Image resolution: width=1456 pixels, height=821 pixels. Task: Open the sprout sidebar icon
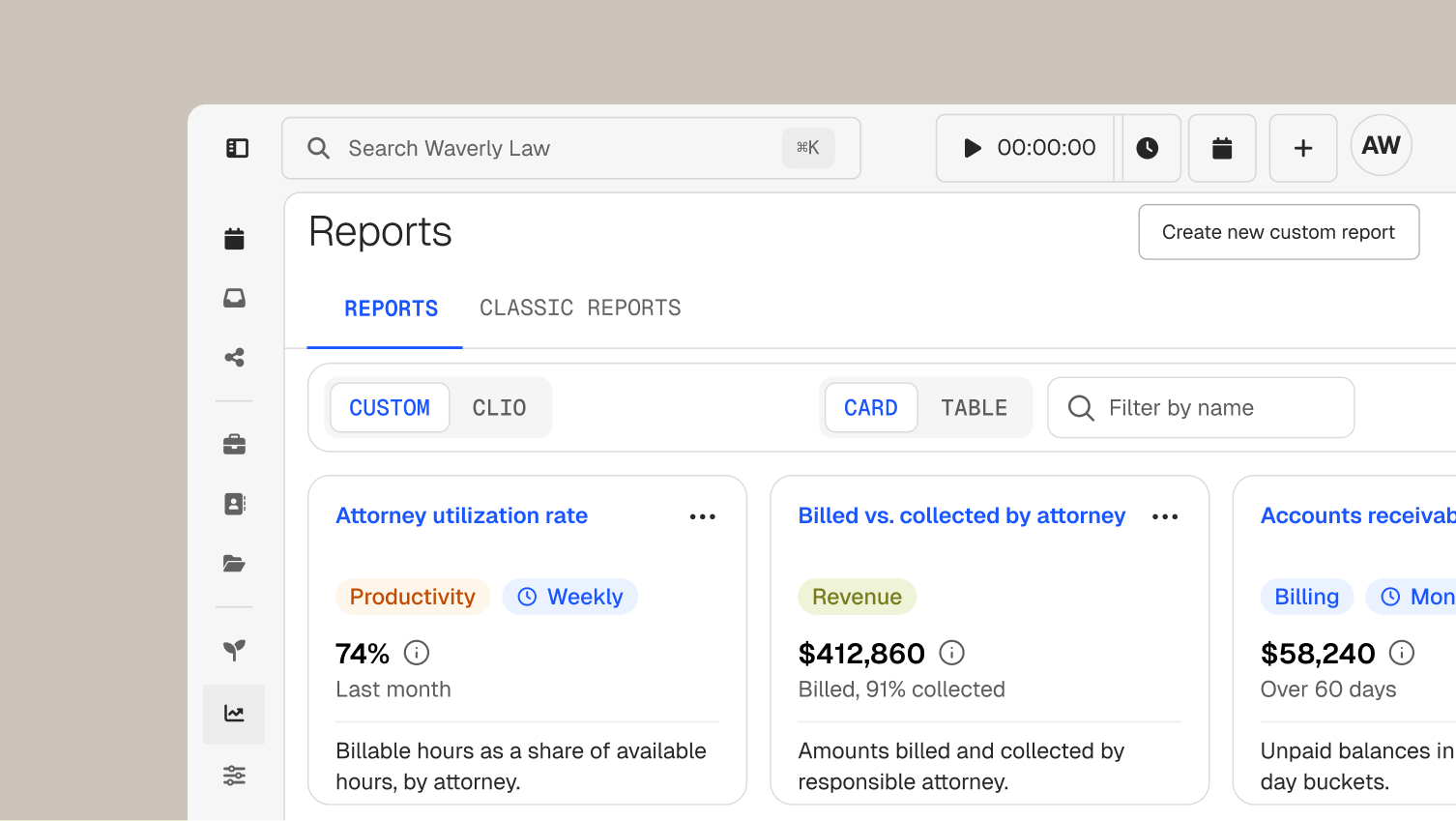click(234, 650)
